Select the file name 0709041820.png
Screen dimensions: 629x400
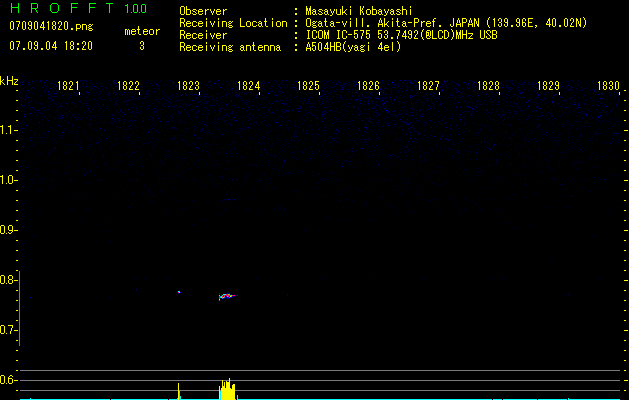51,27
